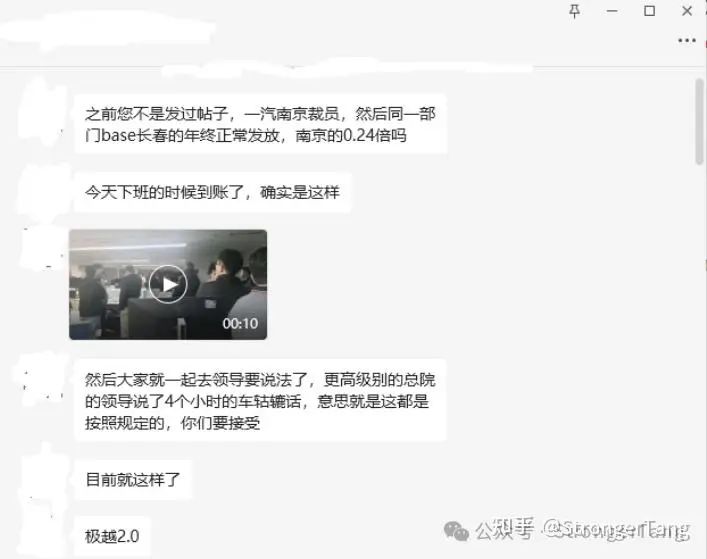The width and height of the screenshot is (707, 559).
Task: Open the three-dots chat info menu
Action: pos(687,41)
